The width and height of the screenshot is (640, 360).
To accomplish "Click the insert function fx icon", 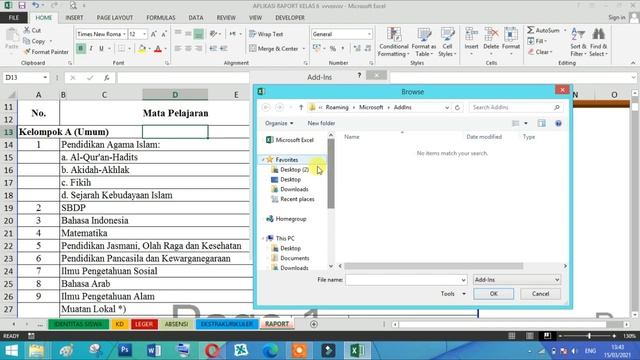I will click(107, 78).
